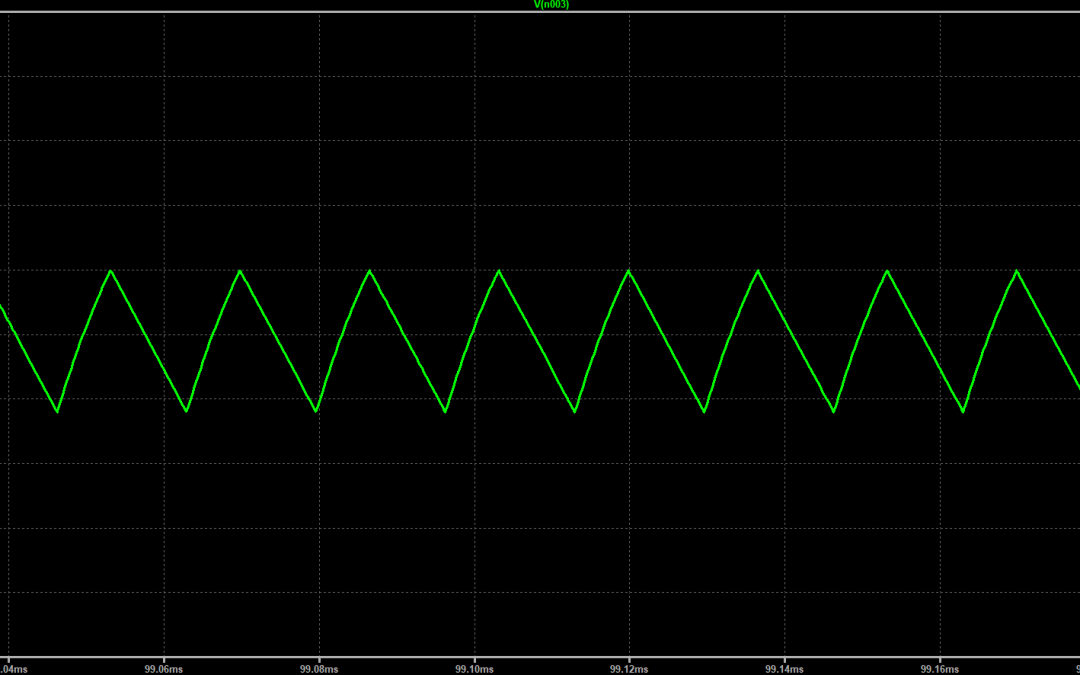
Task: Click the waveform trough just right of 99.06ms
Action: pyautogui.click(x=187, y=411)
